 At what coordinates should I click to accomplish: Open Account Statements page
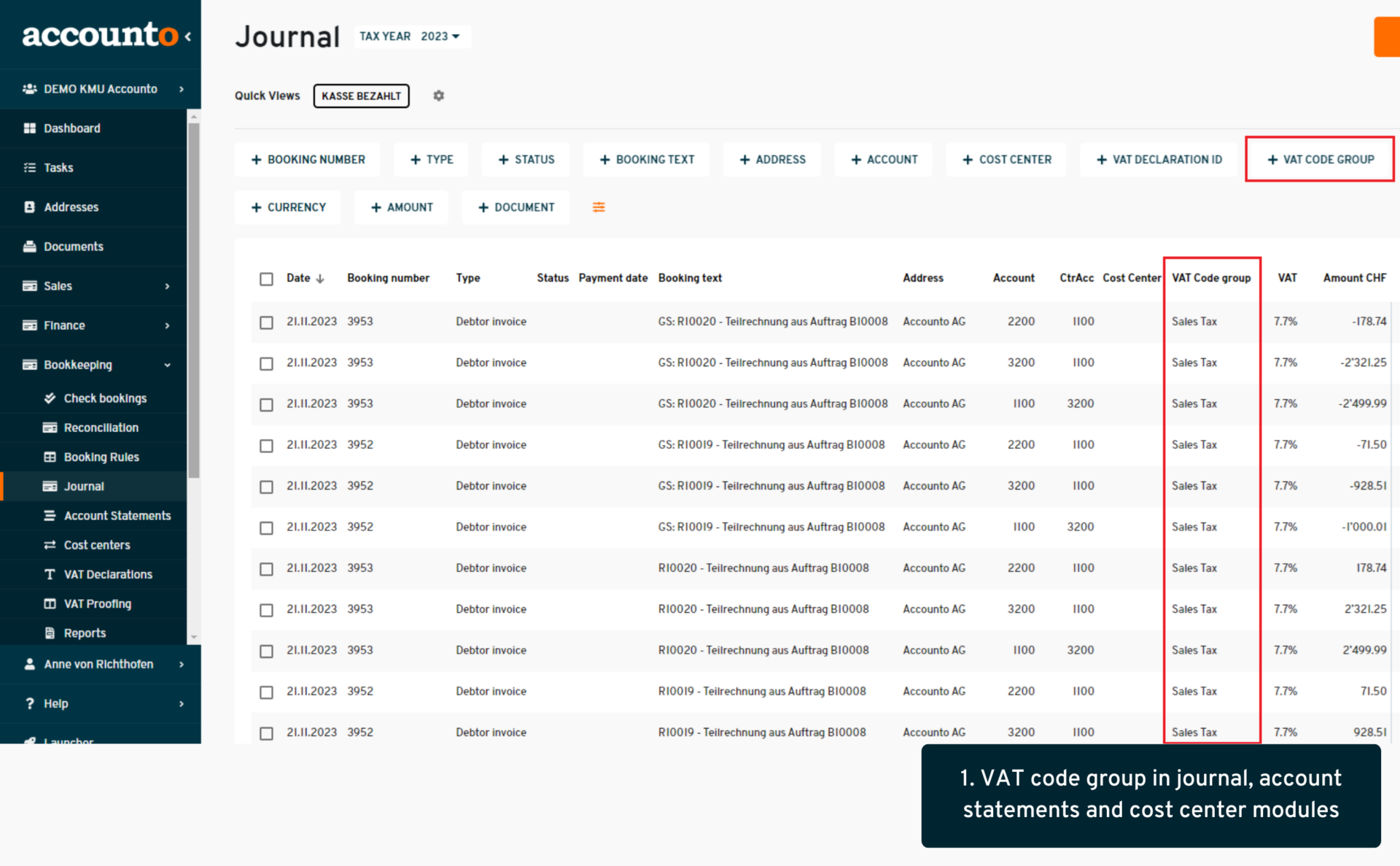(93, 516)
